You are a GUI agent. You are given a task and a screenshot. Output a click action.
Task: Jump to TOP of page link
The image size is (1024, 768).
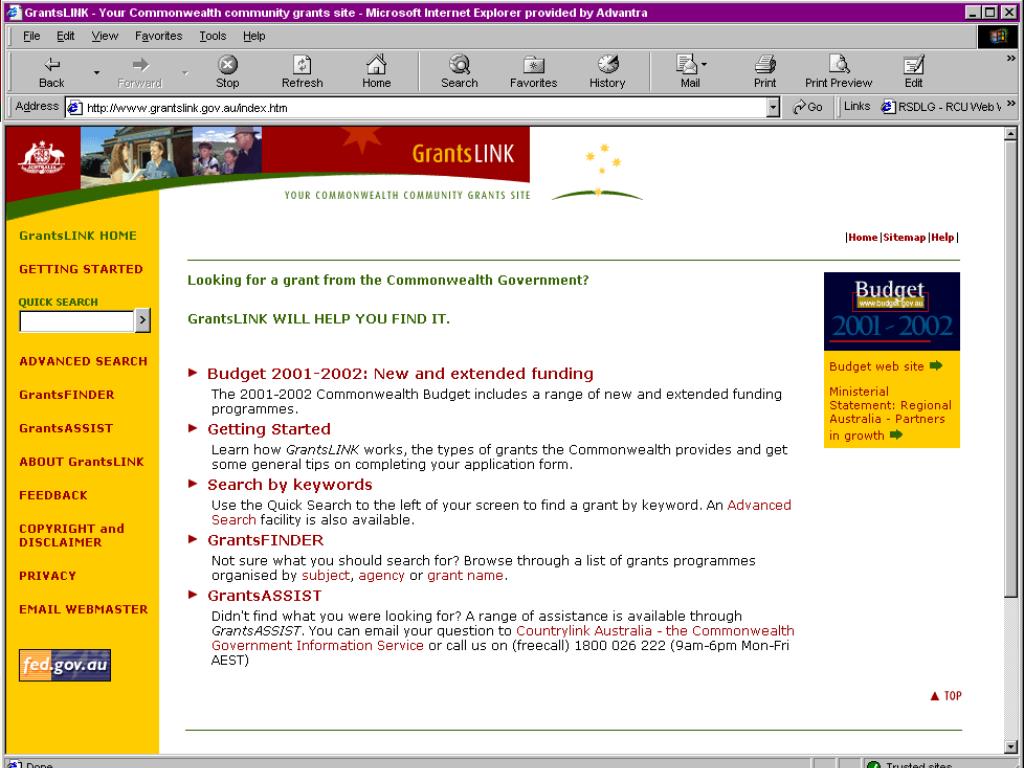(946, 696)
